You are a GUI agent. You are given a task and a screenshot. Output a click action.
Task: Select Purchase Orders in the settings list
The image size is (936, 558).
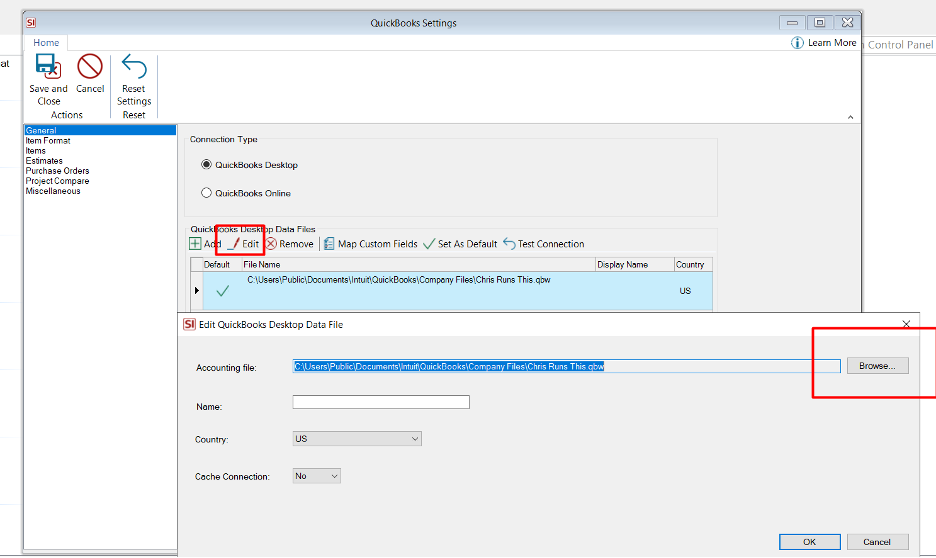tap(57, 171)
